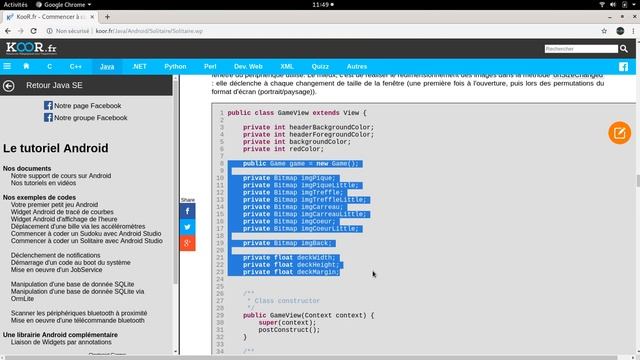Click the Non sécurisé site info icon

(x=49, y=31)
